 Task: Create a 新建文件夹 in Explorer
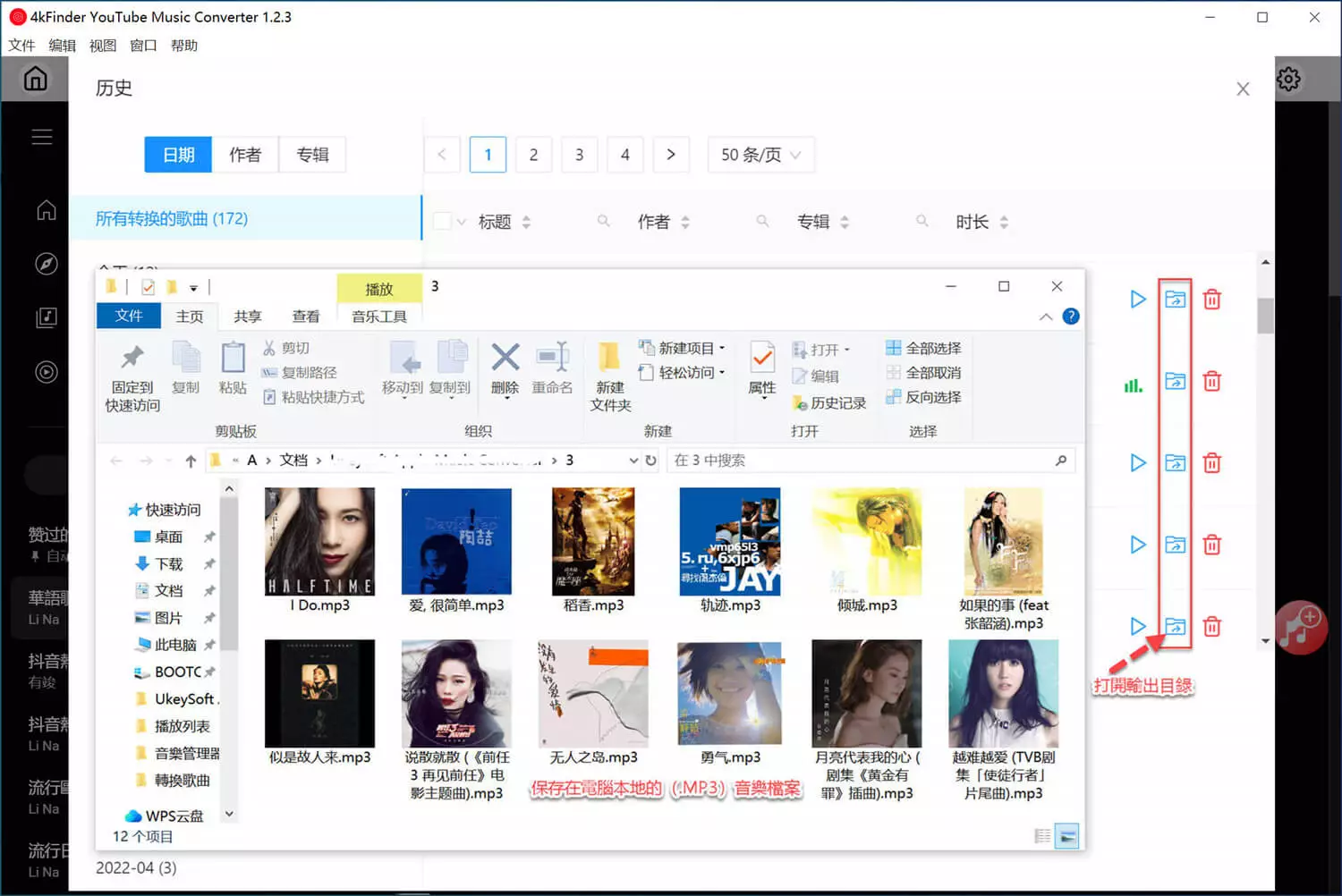(610, 377)
